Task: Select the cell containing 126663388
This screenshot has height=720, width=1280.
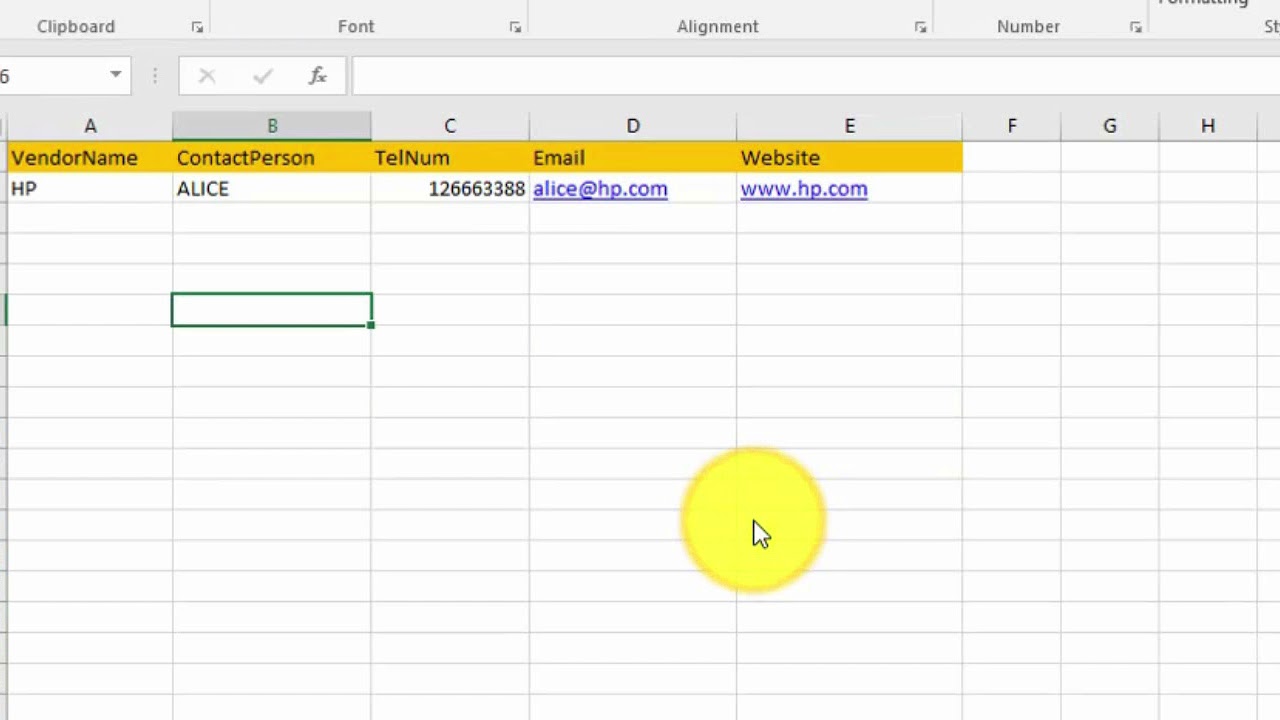Action: click(450, 189)
